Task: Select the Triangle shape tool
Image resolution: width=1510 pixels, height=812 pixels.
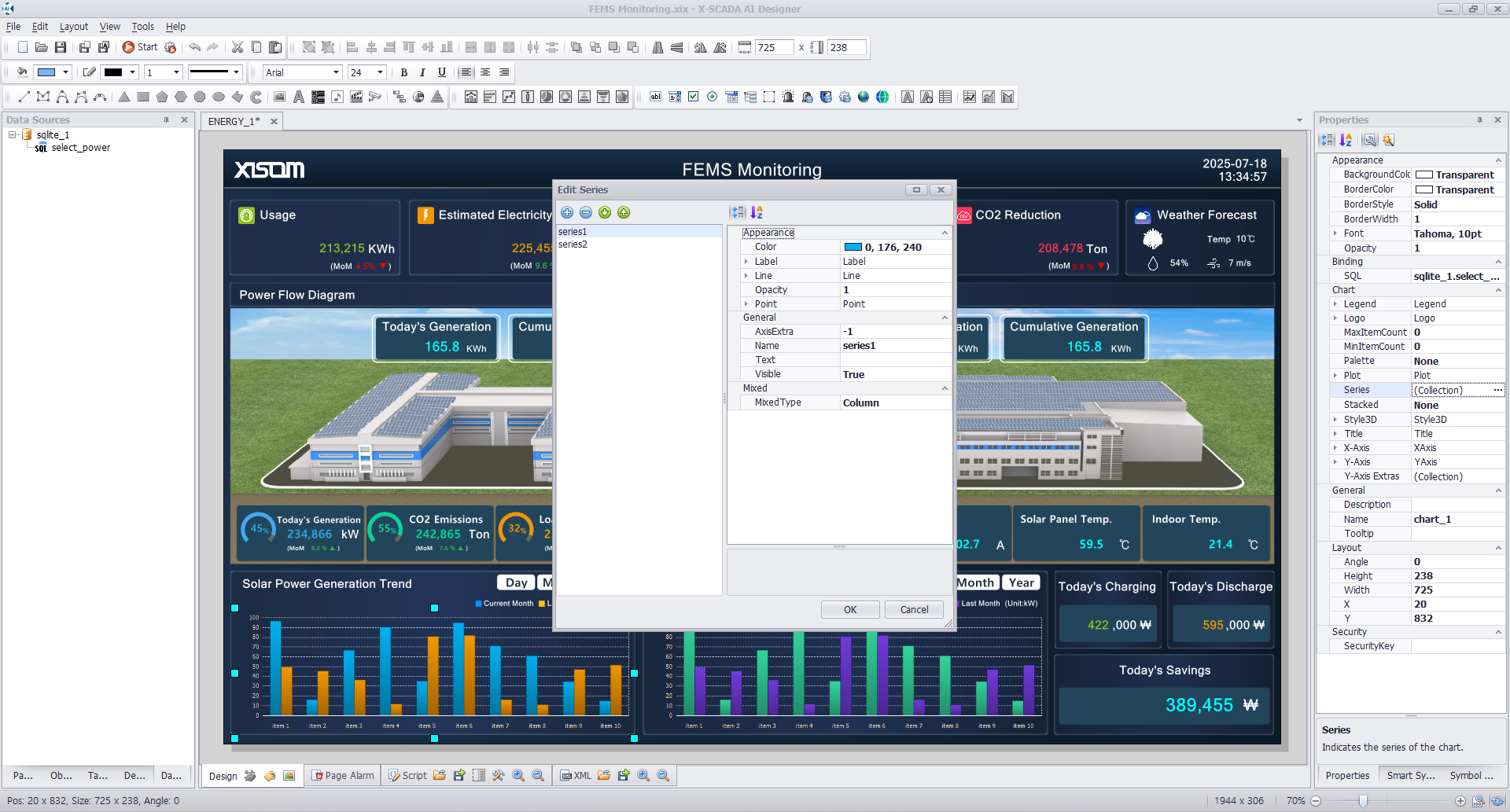Action: [123, 97]
